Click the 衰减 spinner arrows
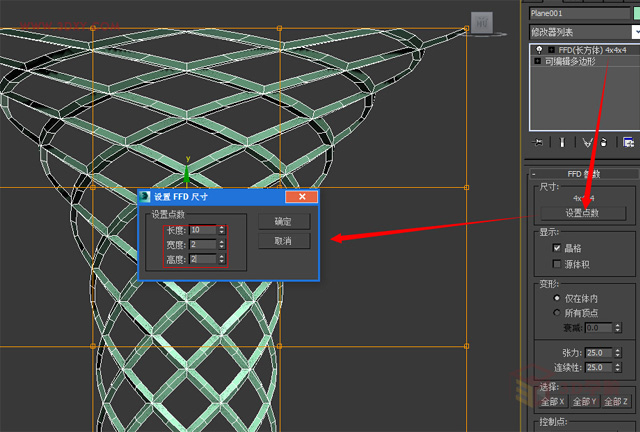This screenshot has height=432, width=640. point(618,328)
